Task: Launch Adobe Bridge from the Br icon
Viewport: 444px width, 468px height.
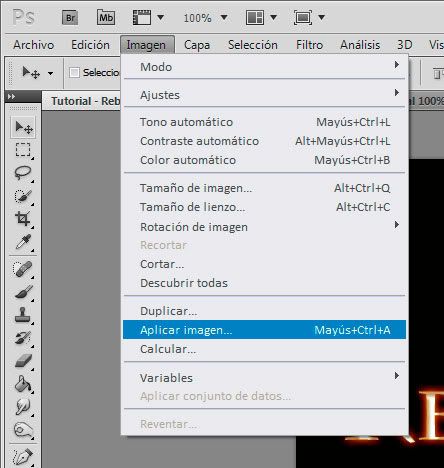Action: pos(70,17)
